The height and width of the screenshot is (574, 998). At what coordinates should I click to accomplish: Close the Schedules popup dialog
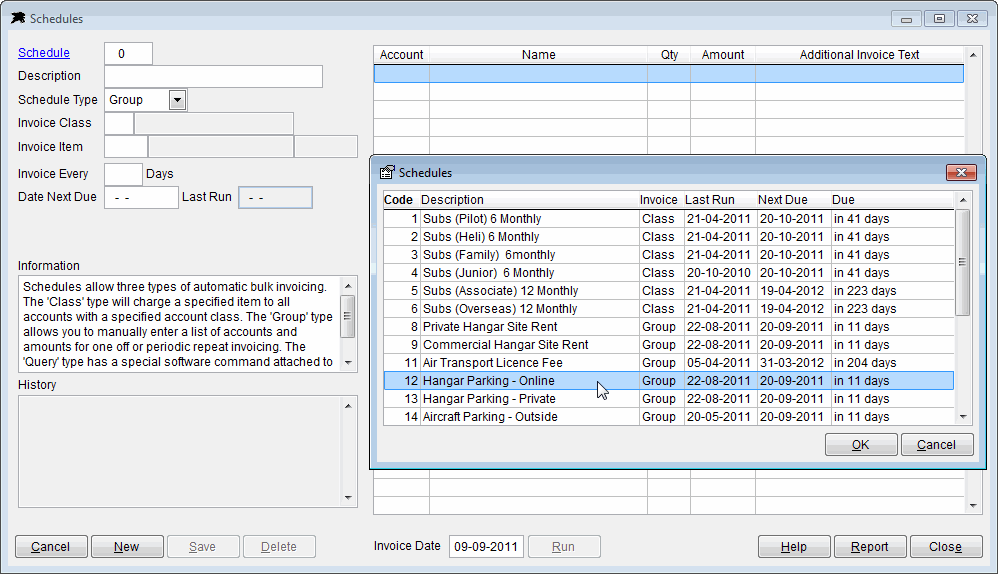coord(961,172)
